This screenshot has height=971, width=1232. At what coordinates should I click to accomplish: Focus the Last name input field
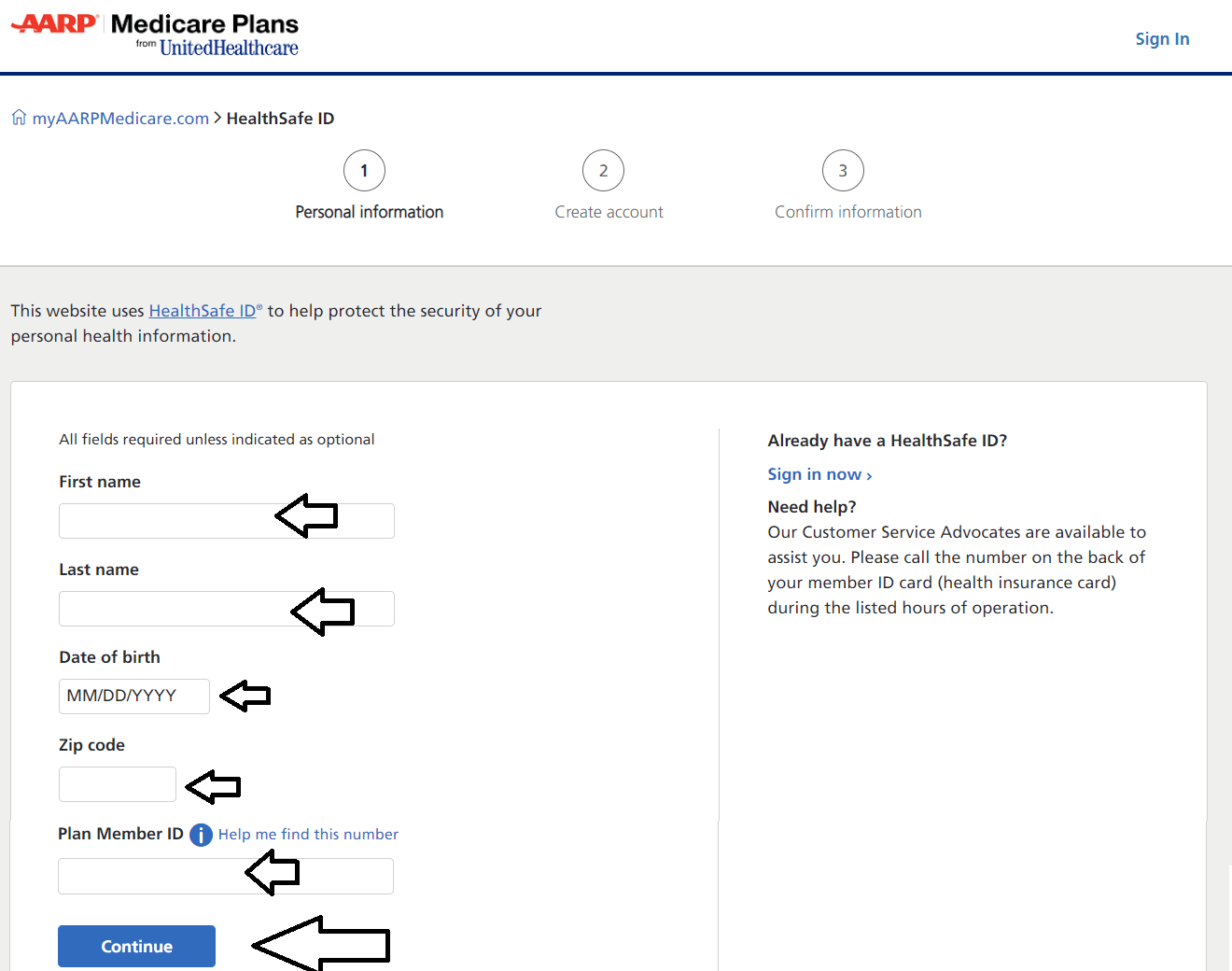coord(227,609)
